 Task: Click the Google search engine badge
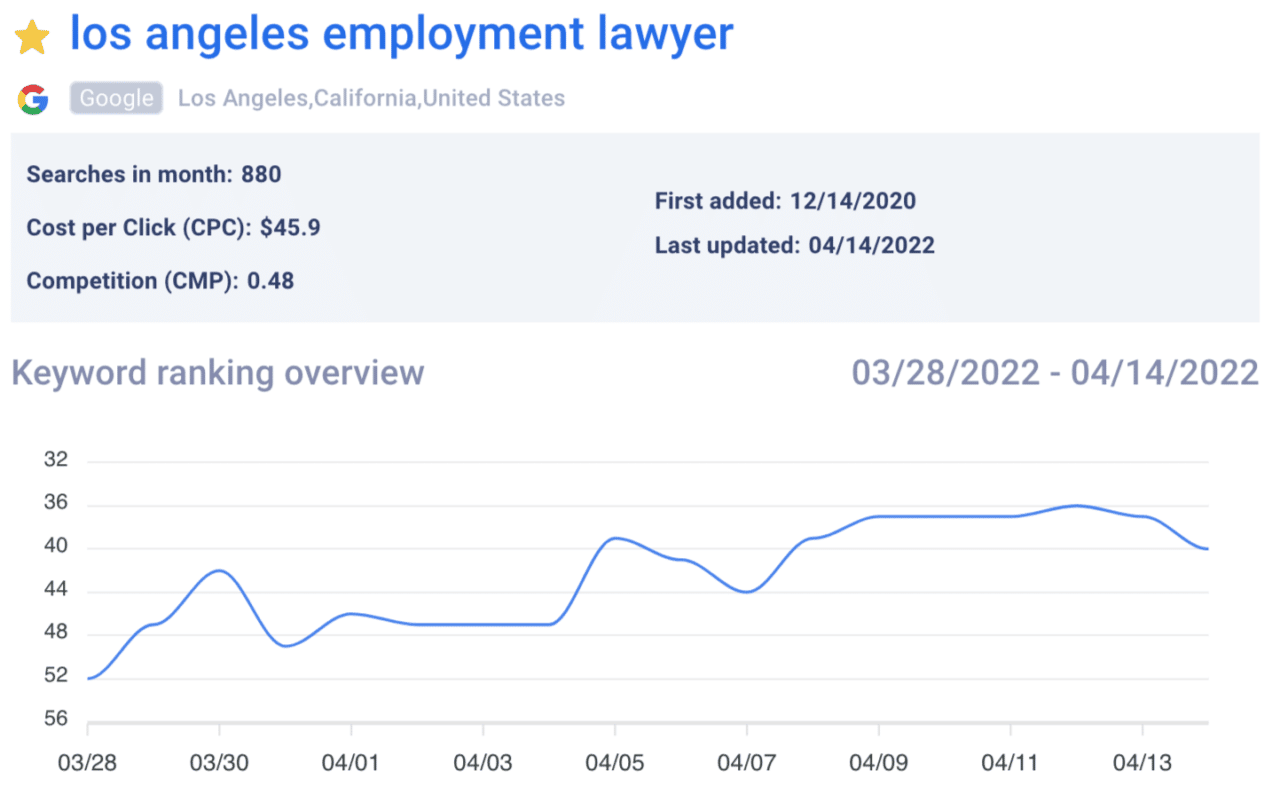[x=116, y=98]
